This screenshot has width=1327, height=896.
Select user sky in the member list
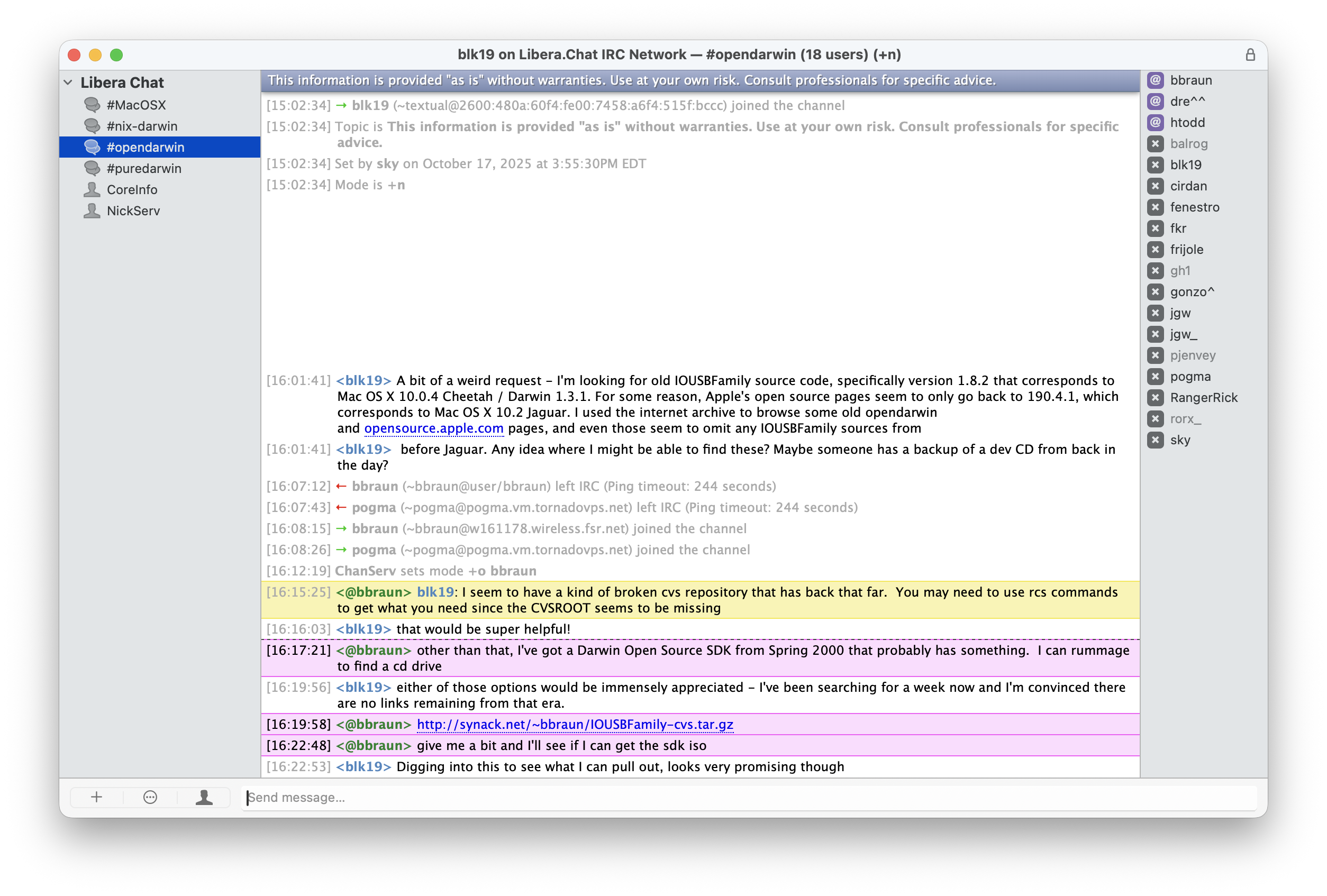1180,440
